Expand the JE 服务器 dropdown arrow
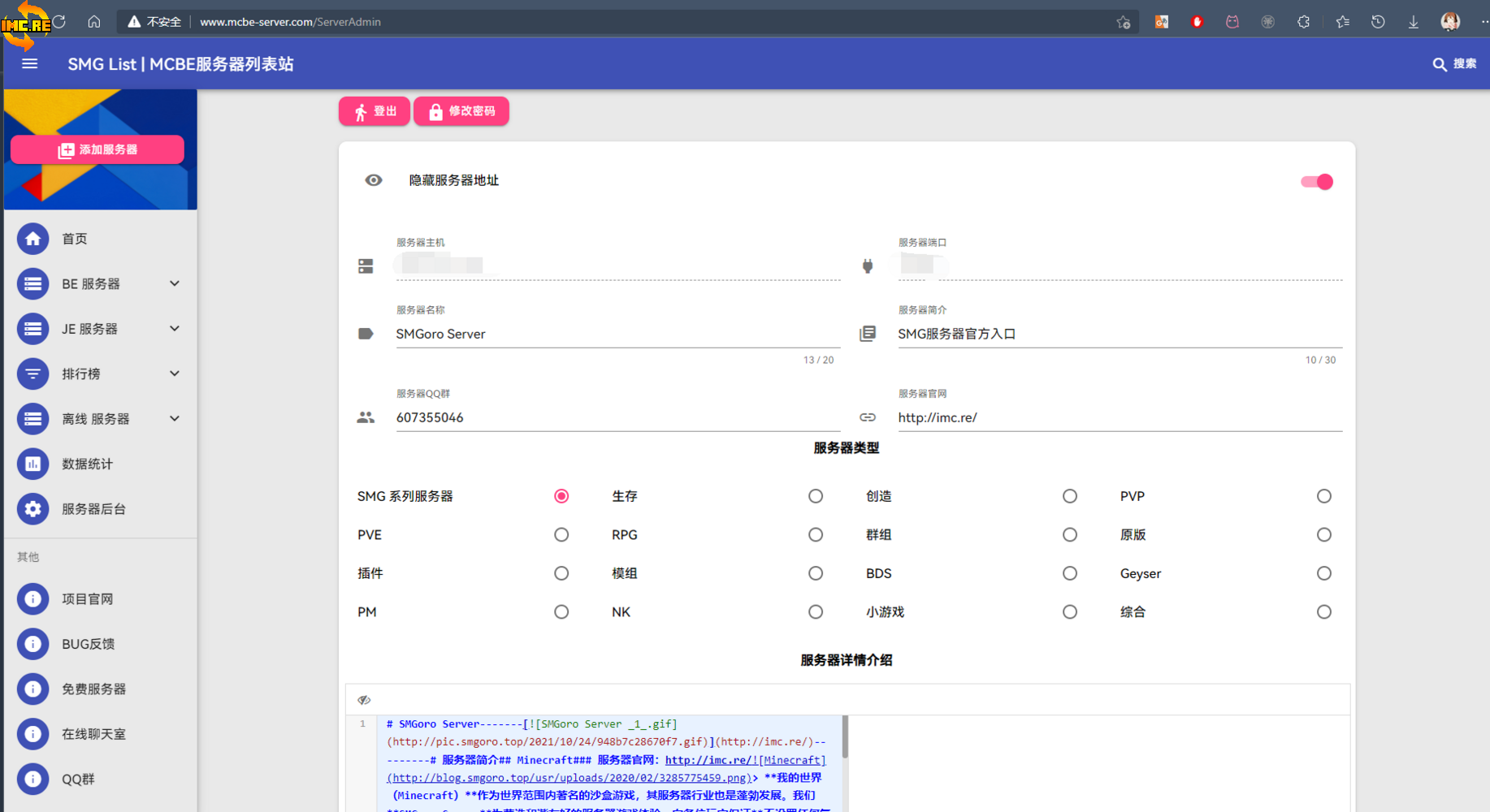Viewport: 1490px width, 812px height. click(x=174, y=329)
